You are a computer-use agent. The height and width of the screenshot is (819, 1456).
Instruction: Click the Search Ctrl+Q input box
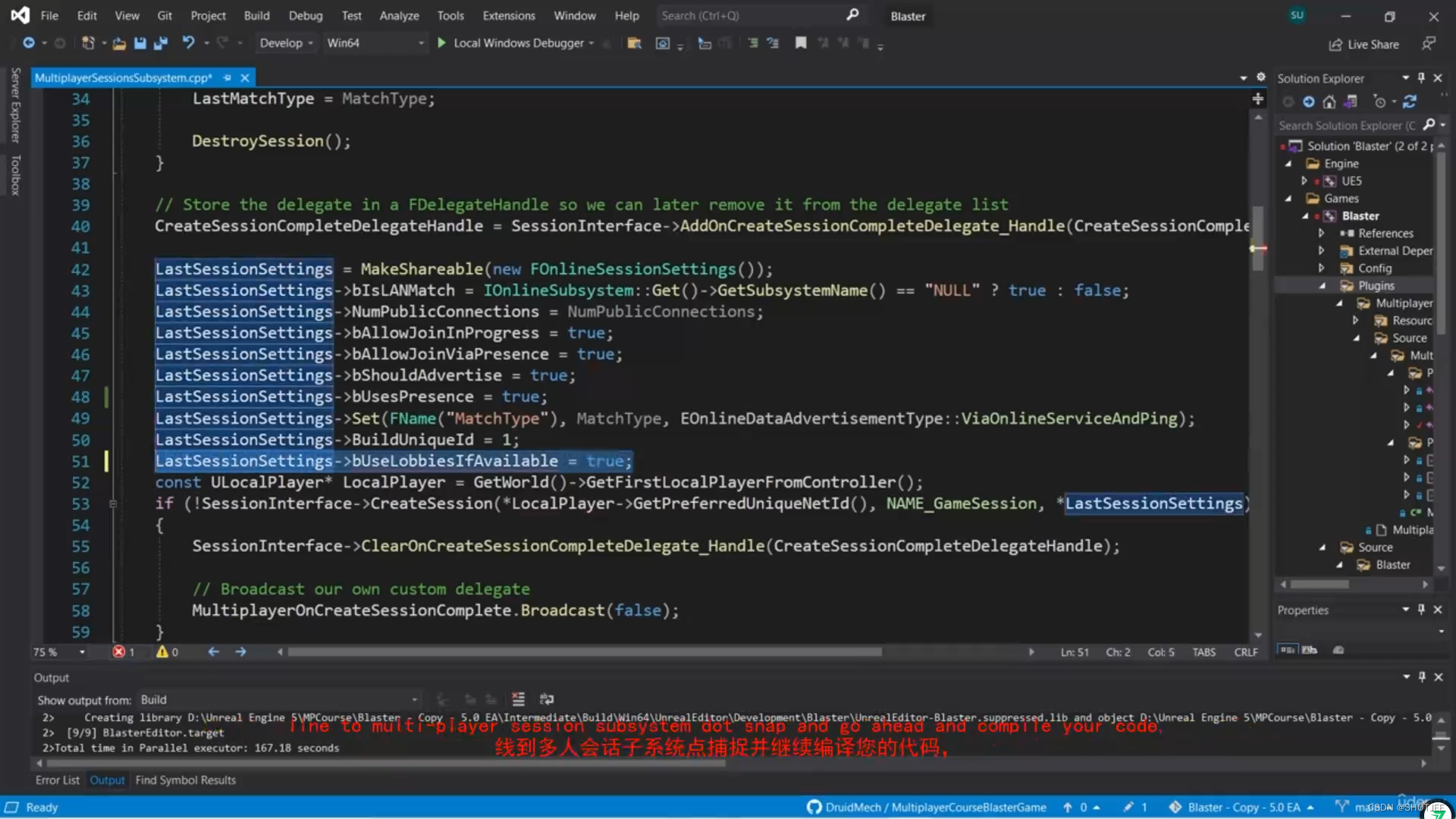[751, 15]
